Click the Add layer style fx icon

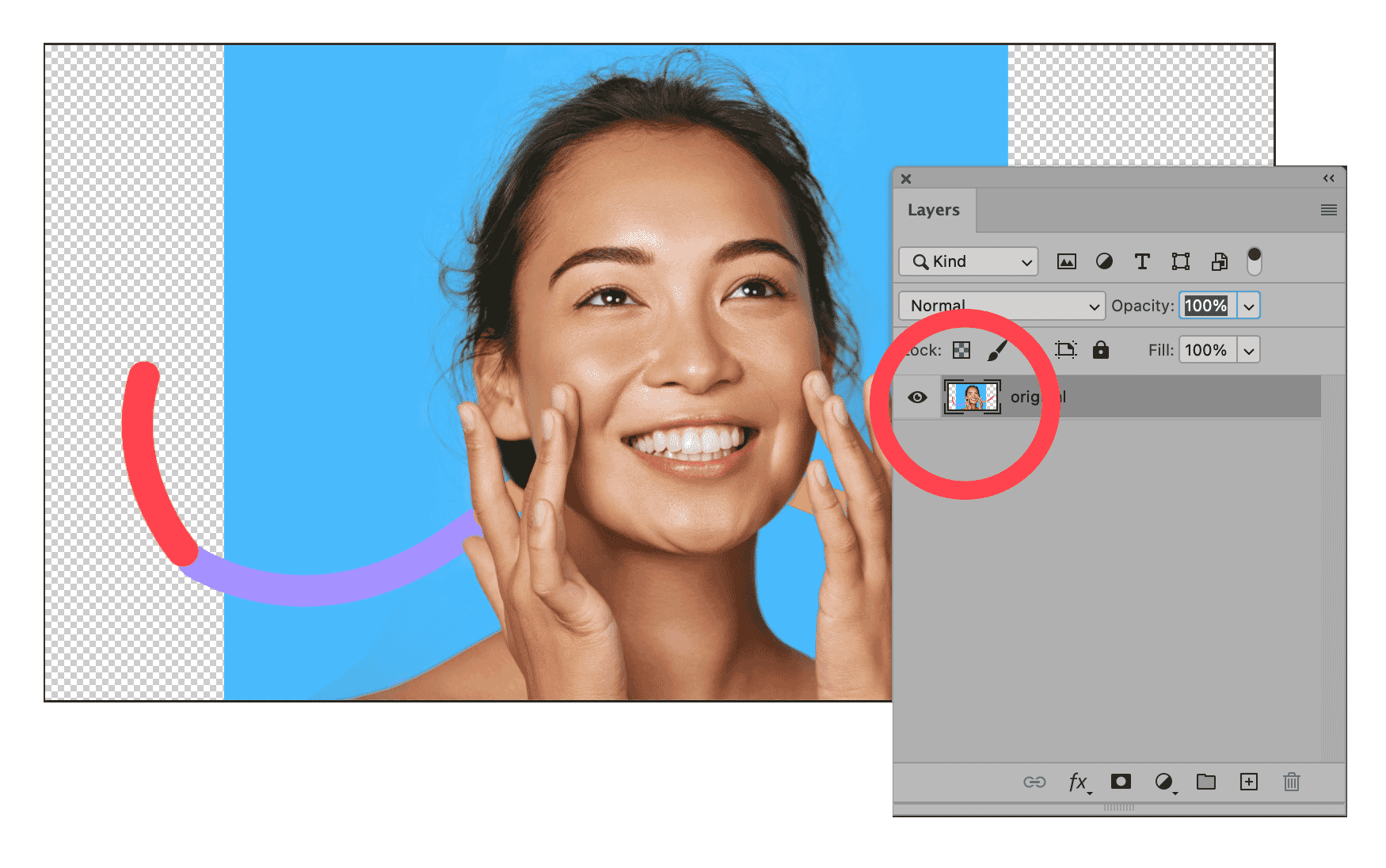[1078, 782]
